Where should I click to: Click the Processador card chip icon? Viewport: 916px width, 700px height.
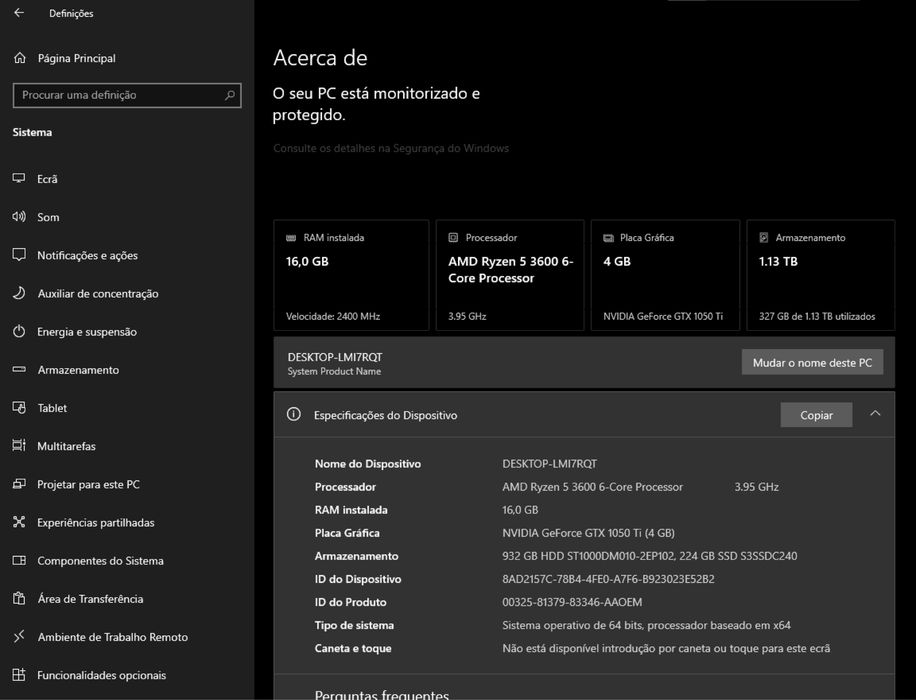[453, 237]
